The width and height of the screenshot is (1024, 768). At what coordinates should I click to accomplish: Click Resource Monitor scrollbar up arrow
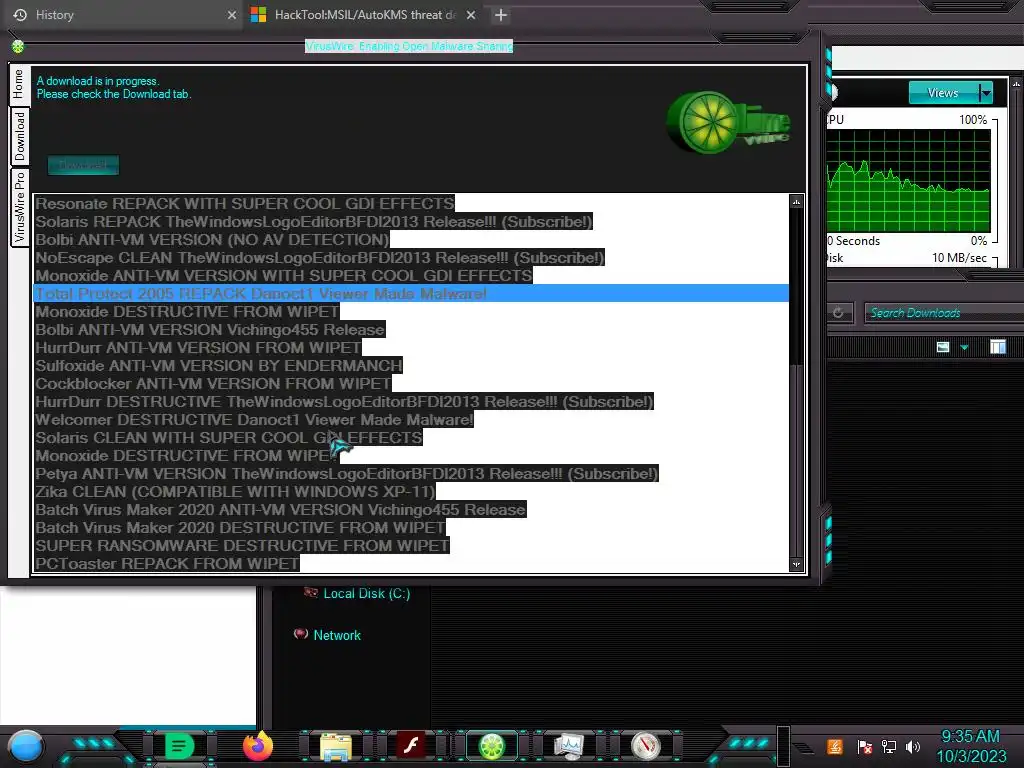click(1016, 84)
